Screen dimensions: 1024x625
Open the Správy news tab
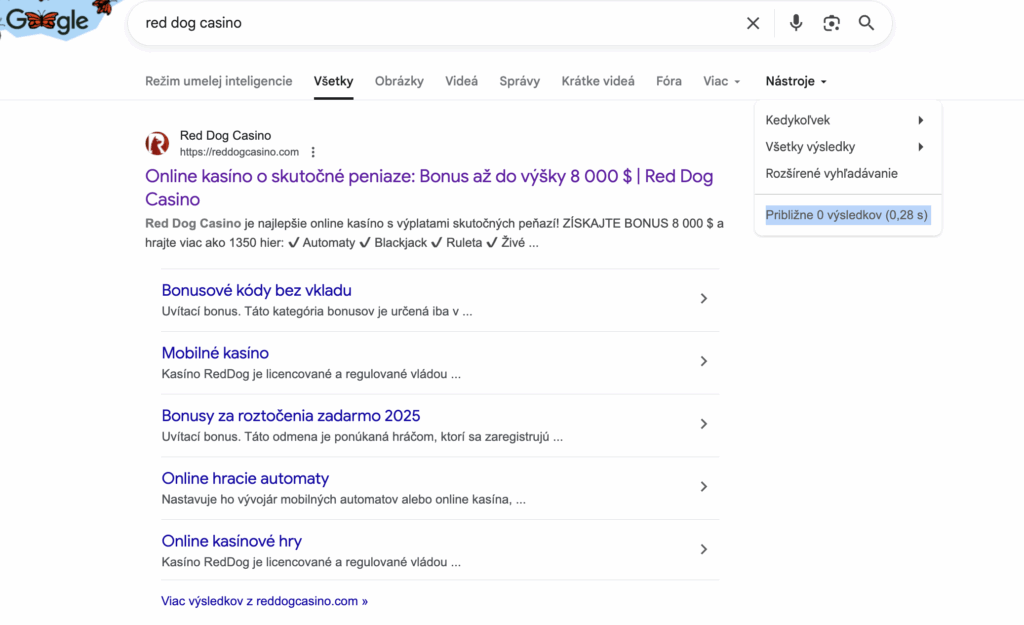(x=519, y=81)
